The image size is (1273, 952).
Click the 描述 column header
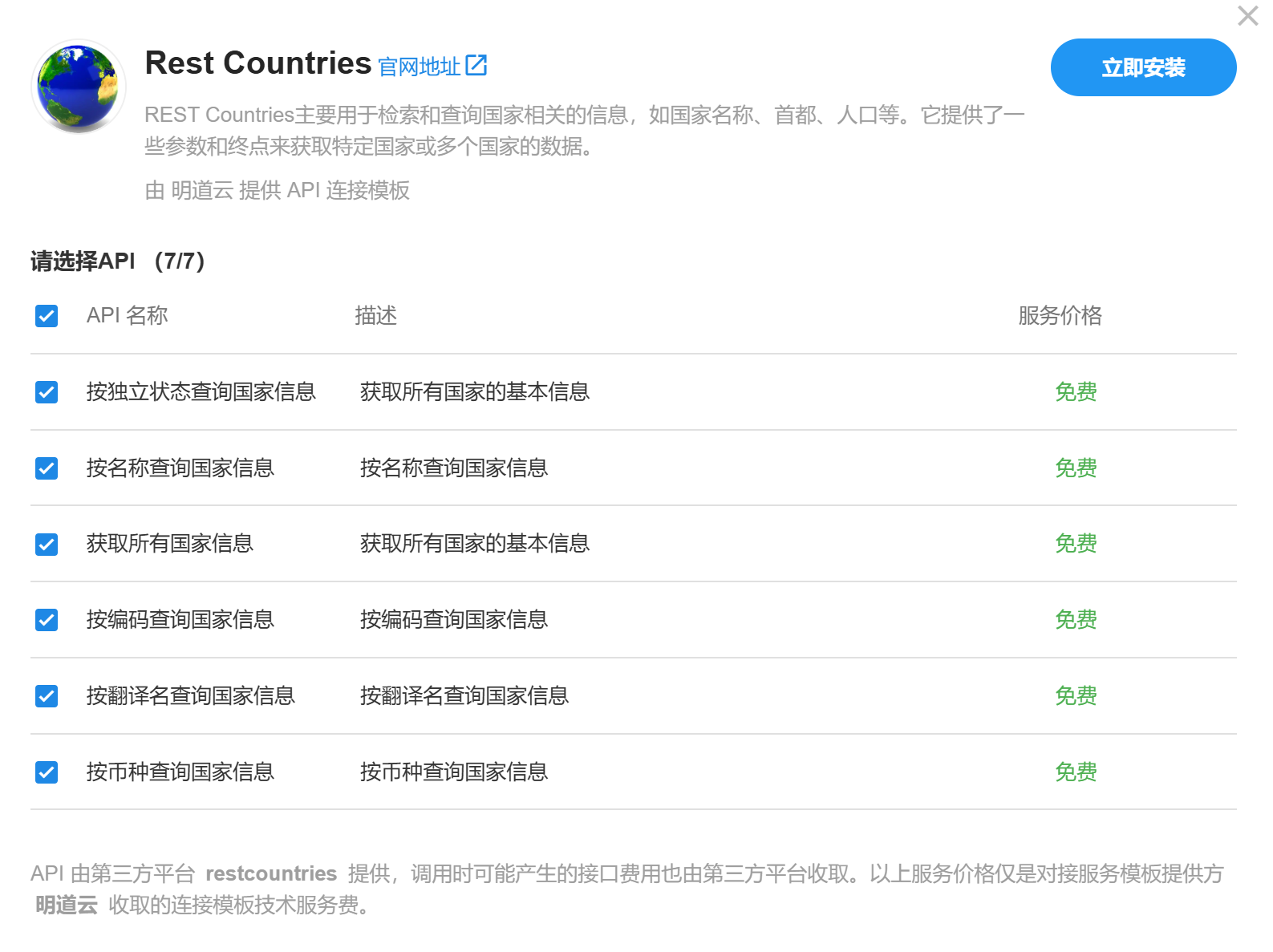tap(376, 316)
